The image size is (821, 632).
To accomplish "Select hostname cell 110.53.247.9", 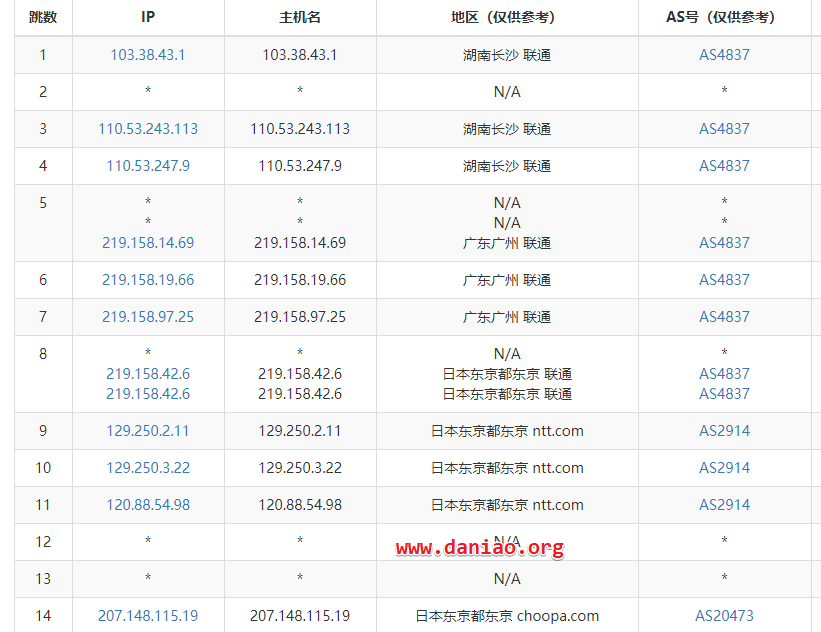I will pyautogui.click(x=299, y=166).
